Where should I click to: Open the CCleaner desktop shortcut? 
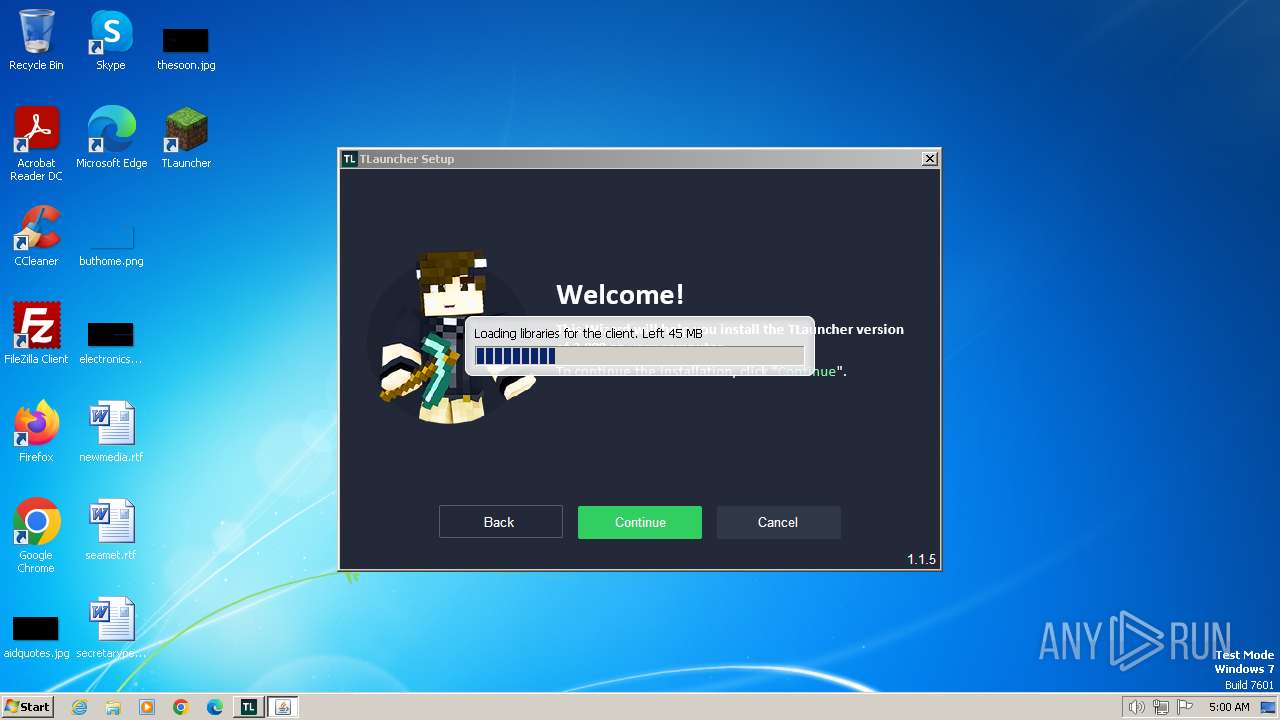click(x=36, y=236)
